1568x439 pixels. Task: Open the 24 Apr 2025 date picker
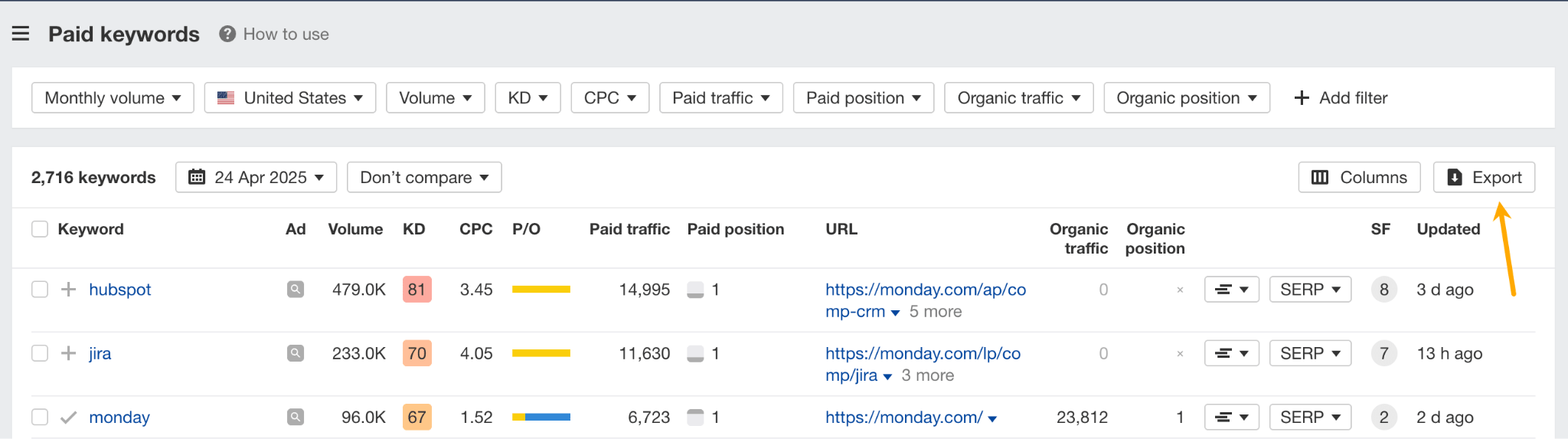256,177
